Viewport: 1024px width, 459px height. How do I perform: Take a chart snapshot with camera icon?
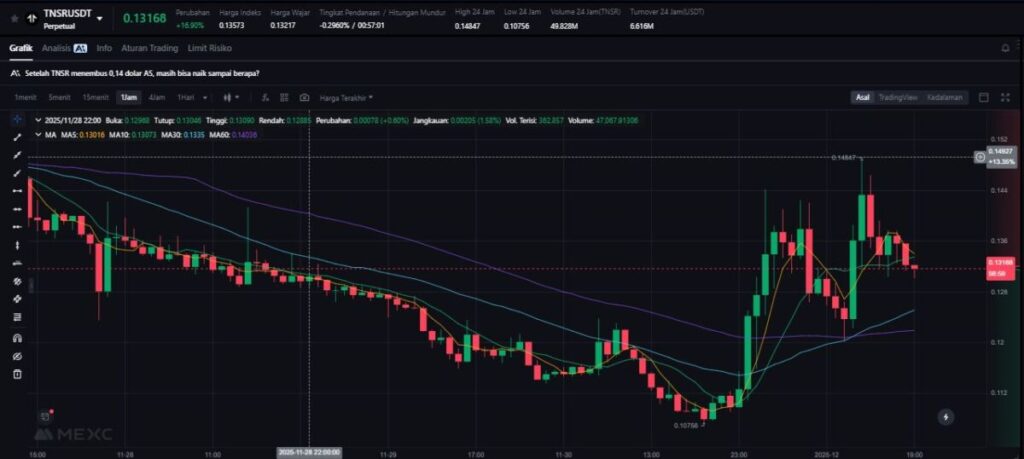[304, 98]
